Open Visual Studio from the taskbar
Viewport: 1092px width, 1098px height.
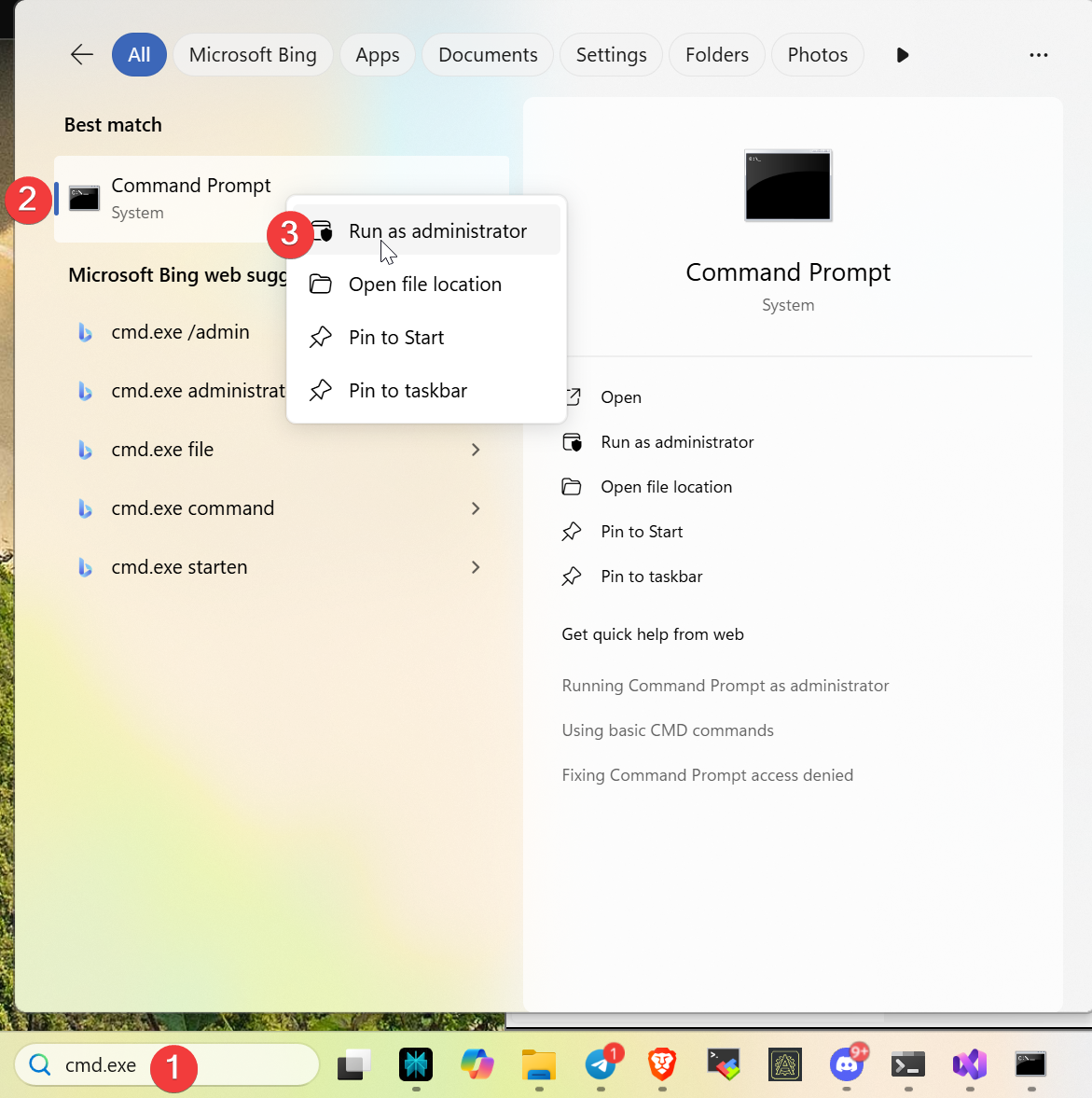(x=970, y=1064)
